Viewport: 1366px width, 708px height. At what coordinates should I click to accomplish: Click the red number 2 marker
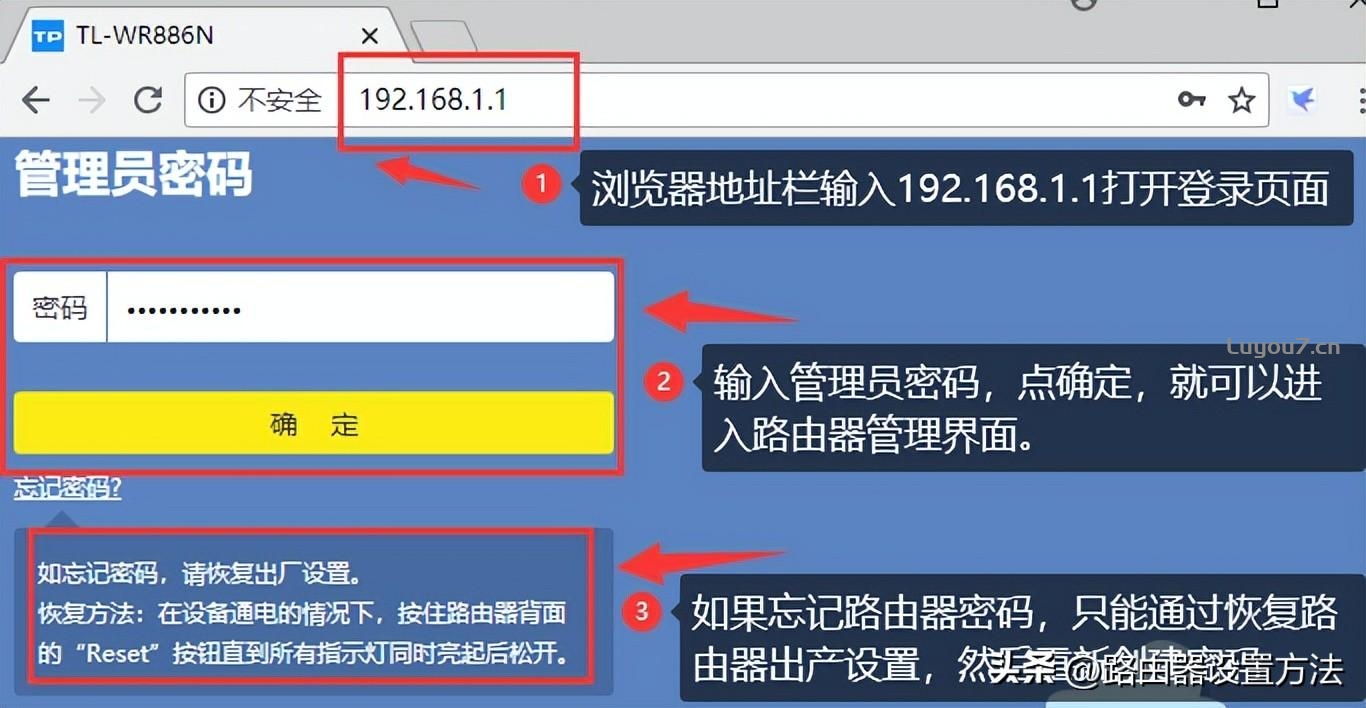pos(663,381)
